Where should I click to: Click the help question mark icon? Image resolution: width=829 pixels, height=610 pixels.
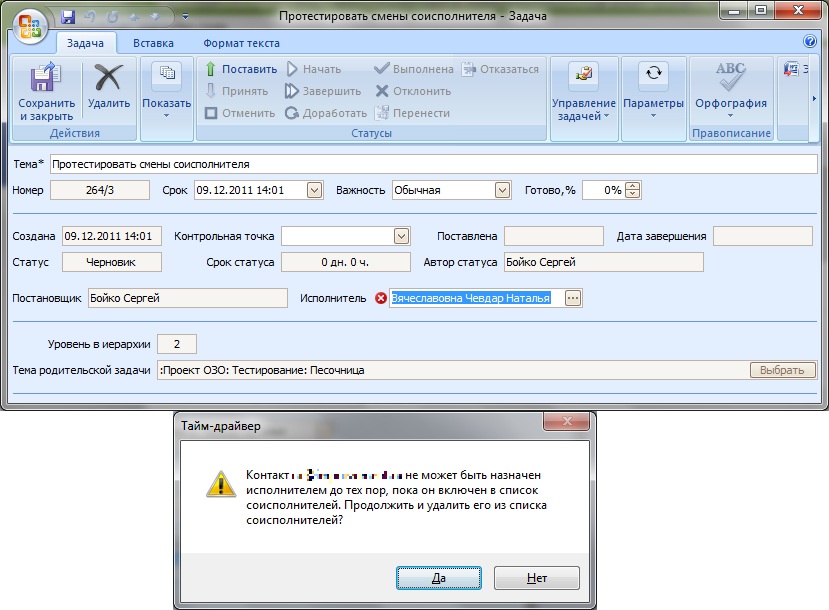[x=810, y=42]
